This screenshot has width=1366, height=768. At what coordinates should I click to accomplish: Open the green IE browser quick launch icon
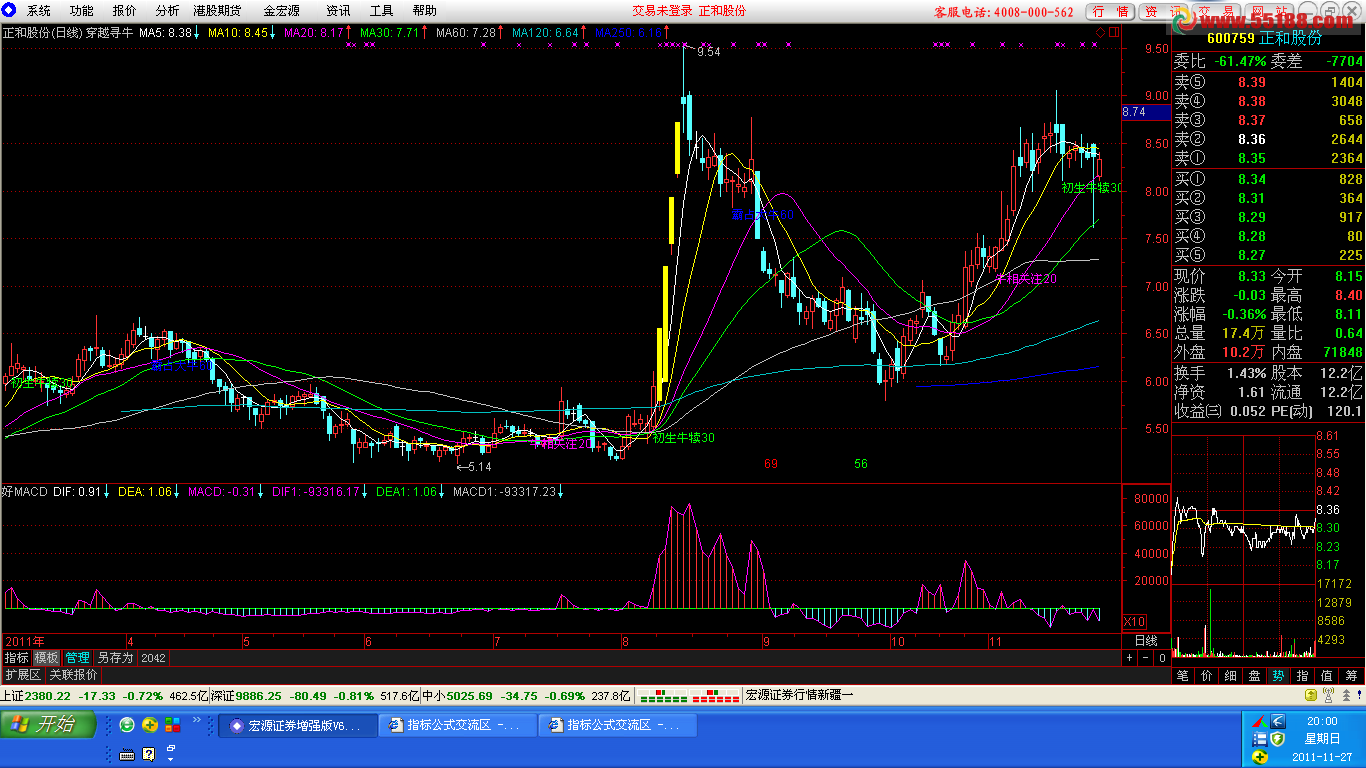click(x=127, y=725)
